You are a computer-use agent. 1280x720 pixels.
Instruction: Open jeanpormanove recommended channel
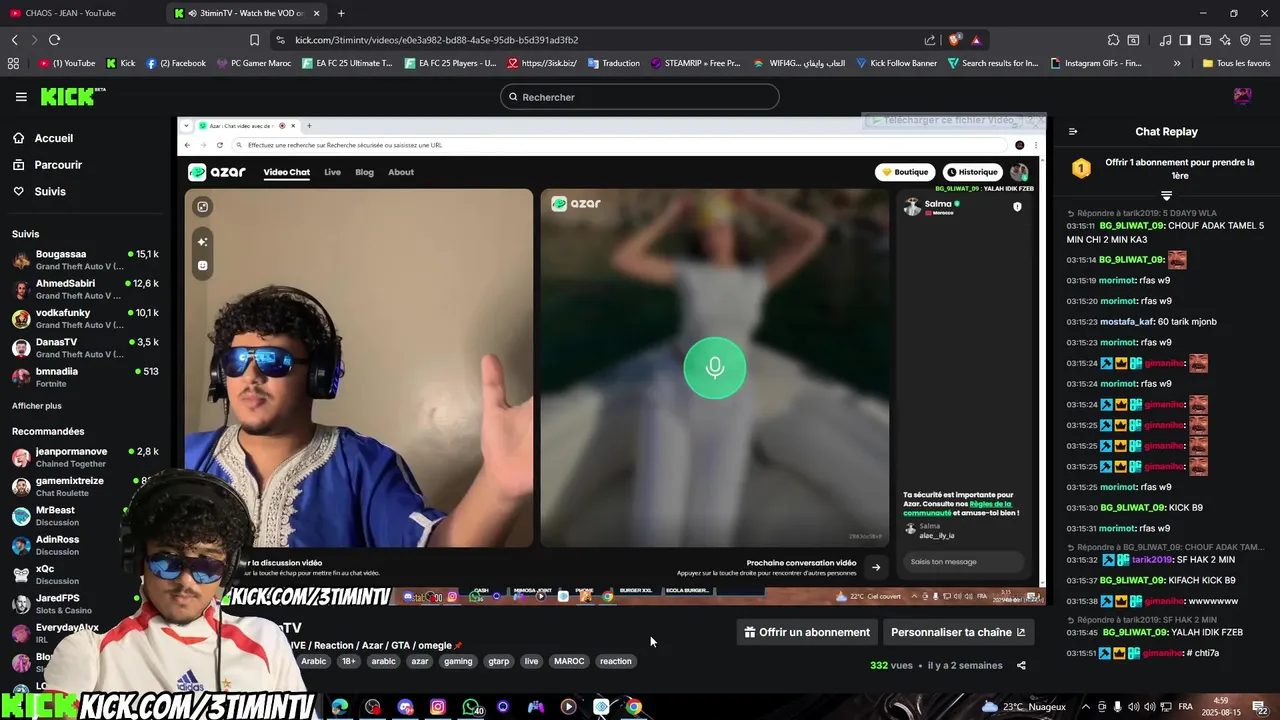click(x=85, y=457)
